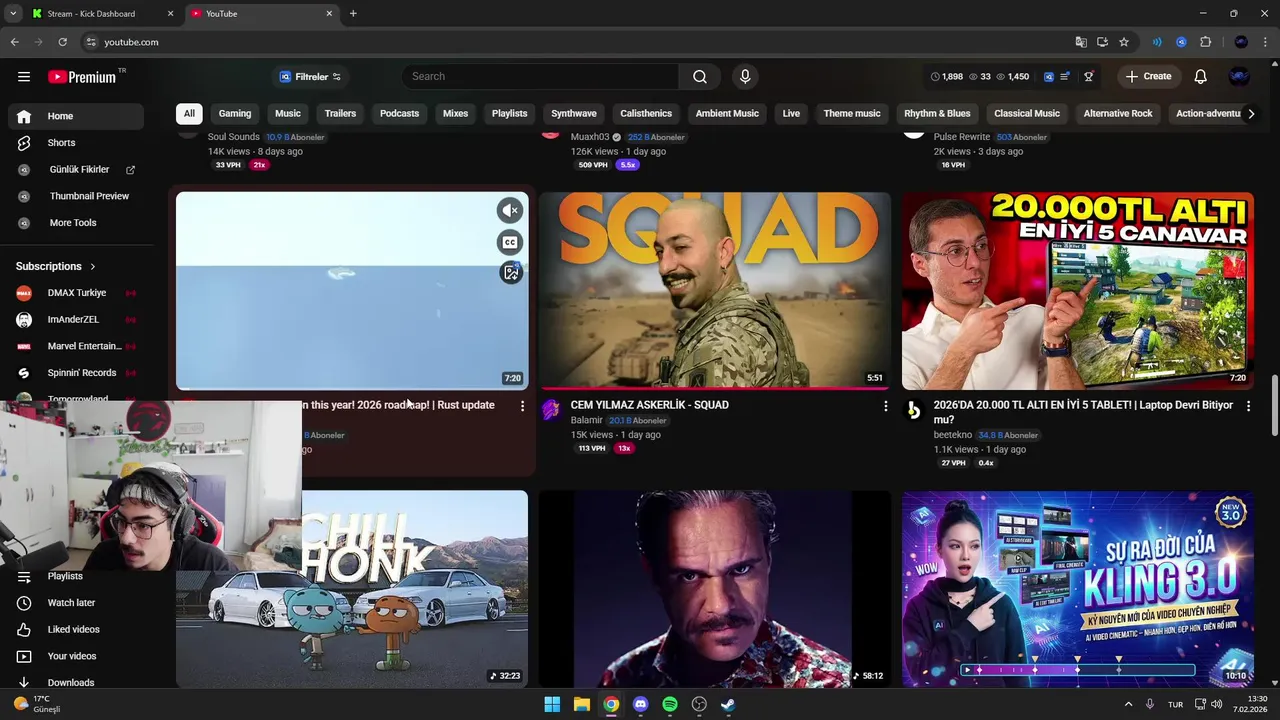Switch to the Stream - Kick Dashboard tab
This screenshot has height=720, width=1280.
pos(100,14)
